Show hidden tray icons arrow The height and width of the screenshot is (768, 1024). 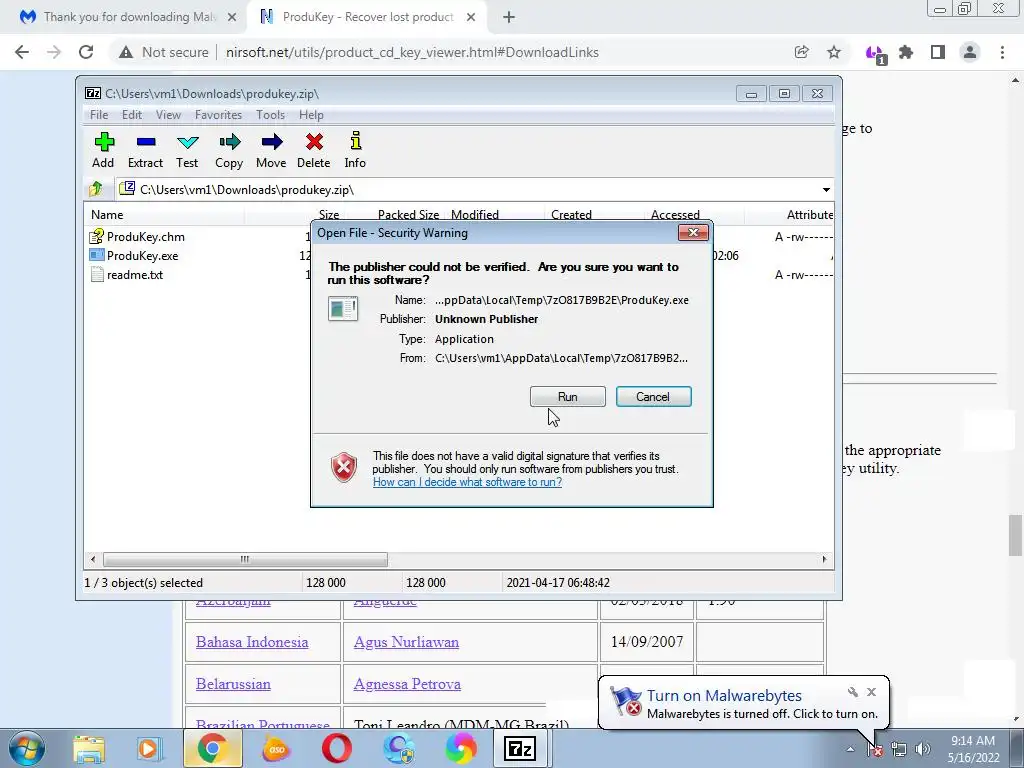tap(850, 749)
